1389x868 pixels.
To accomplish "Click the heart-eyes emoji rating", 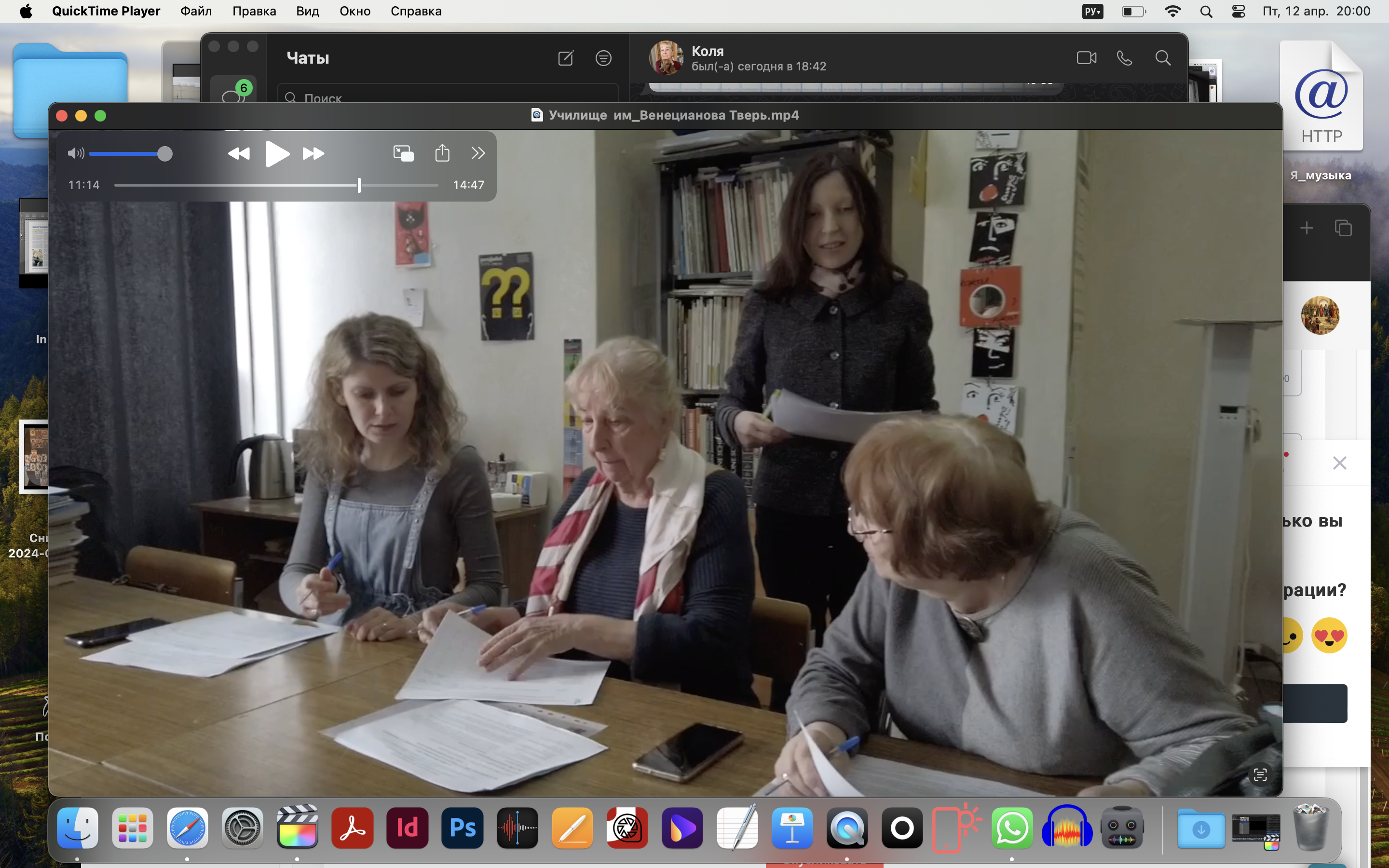I will coord(1329,636).
